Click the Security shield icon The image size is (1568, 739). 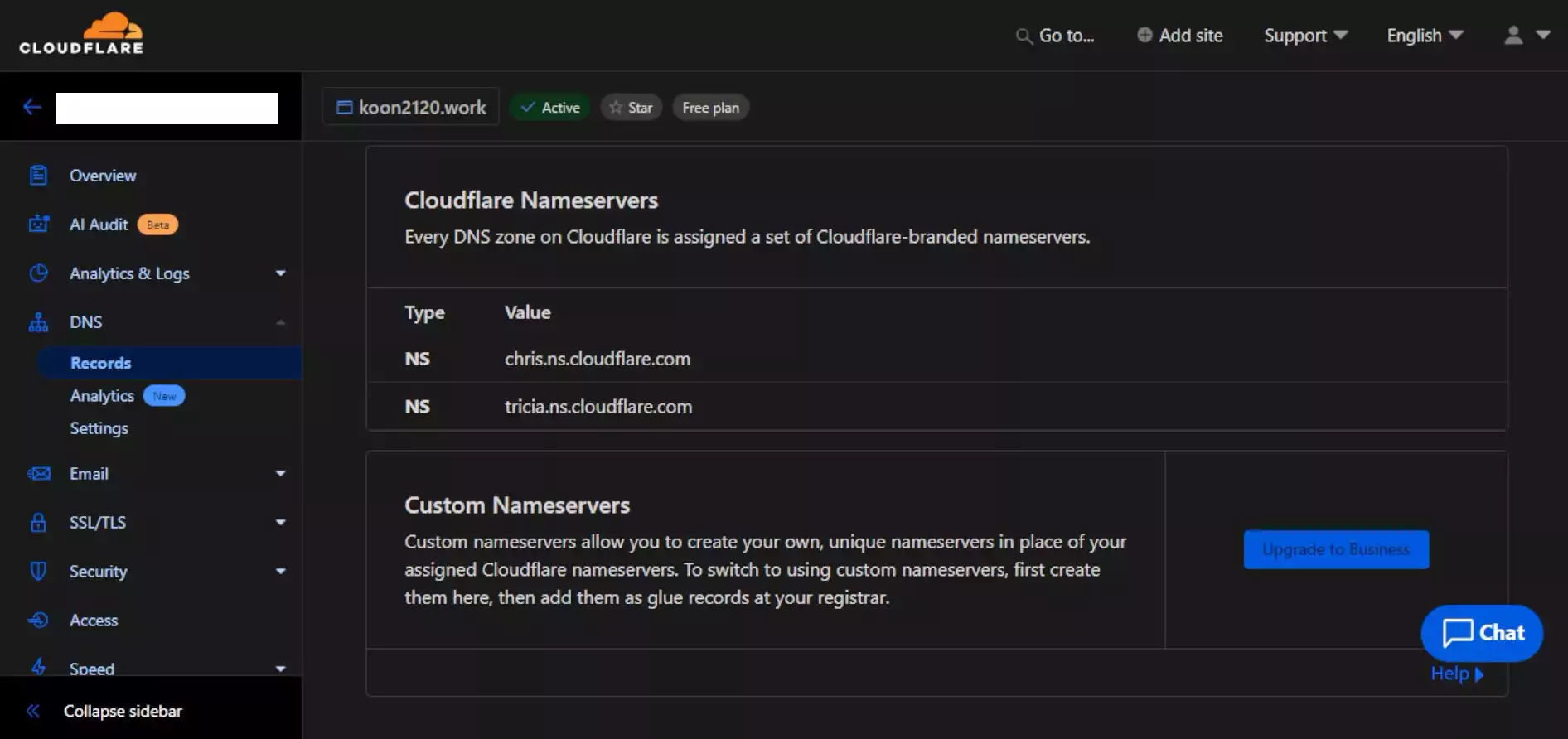pyautogui.click(x=38, y=571)
